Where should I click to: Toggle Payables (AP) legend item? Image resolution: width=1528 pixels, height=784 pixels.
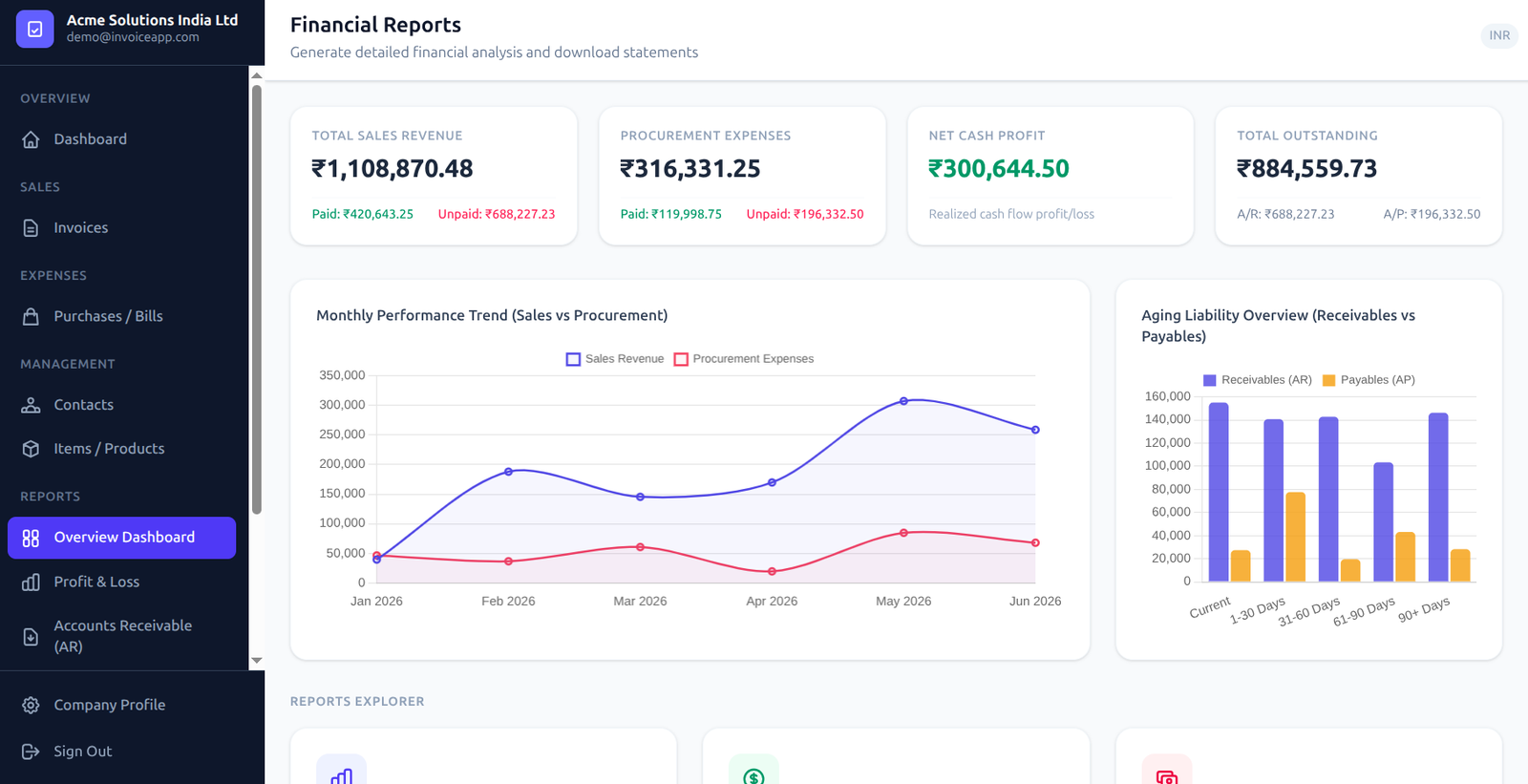(x=1369, y=380)
